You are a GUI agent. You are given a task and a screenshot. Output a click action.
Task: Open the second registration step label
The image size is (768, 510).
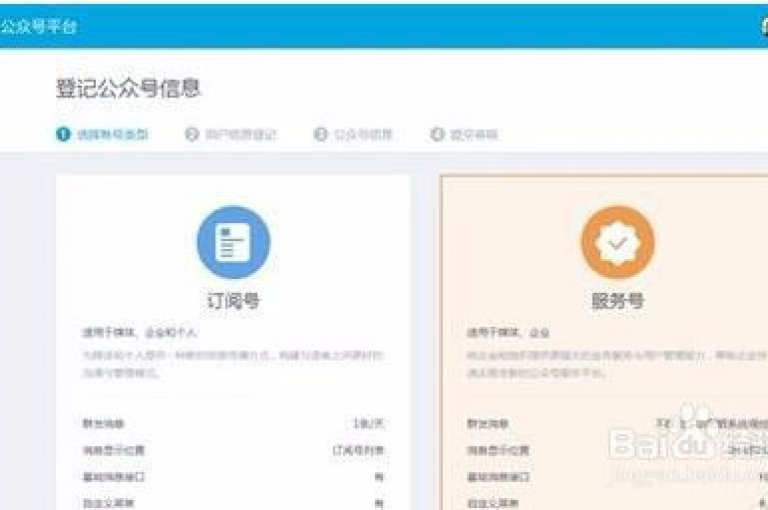click(x=241, y=134)
